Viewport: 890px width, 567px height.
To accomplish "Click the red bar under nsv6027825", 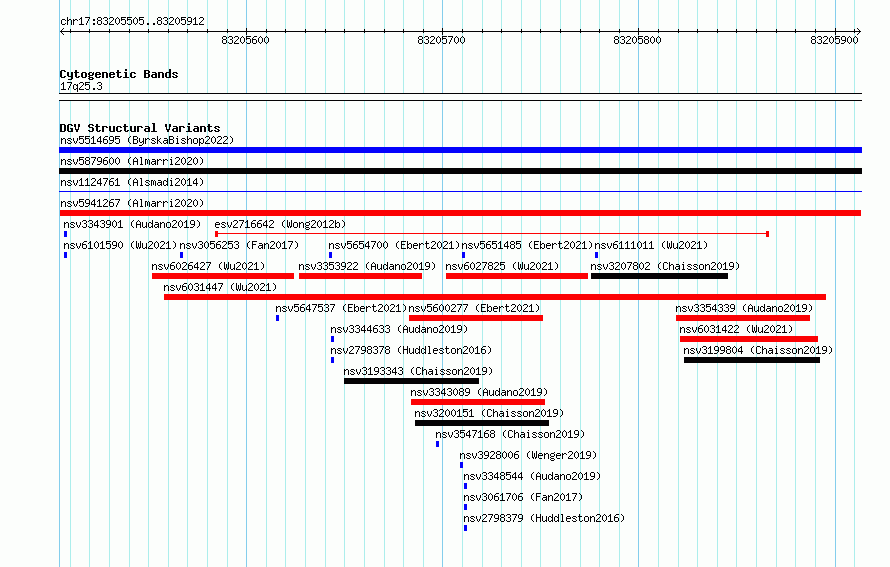I will point(517,276).
